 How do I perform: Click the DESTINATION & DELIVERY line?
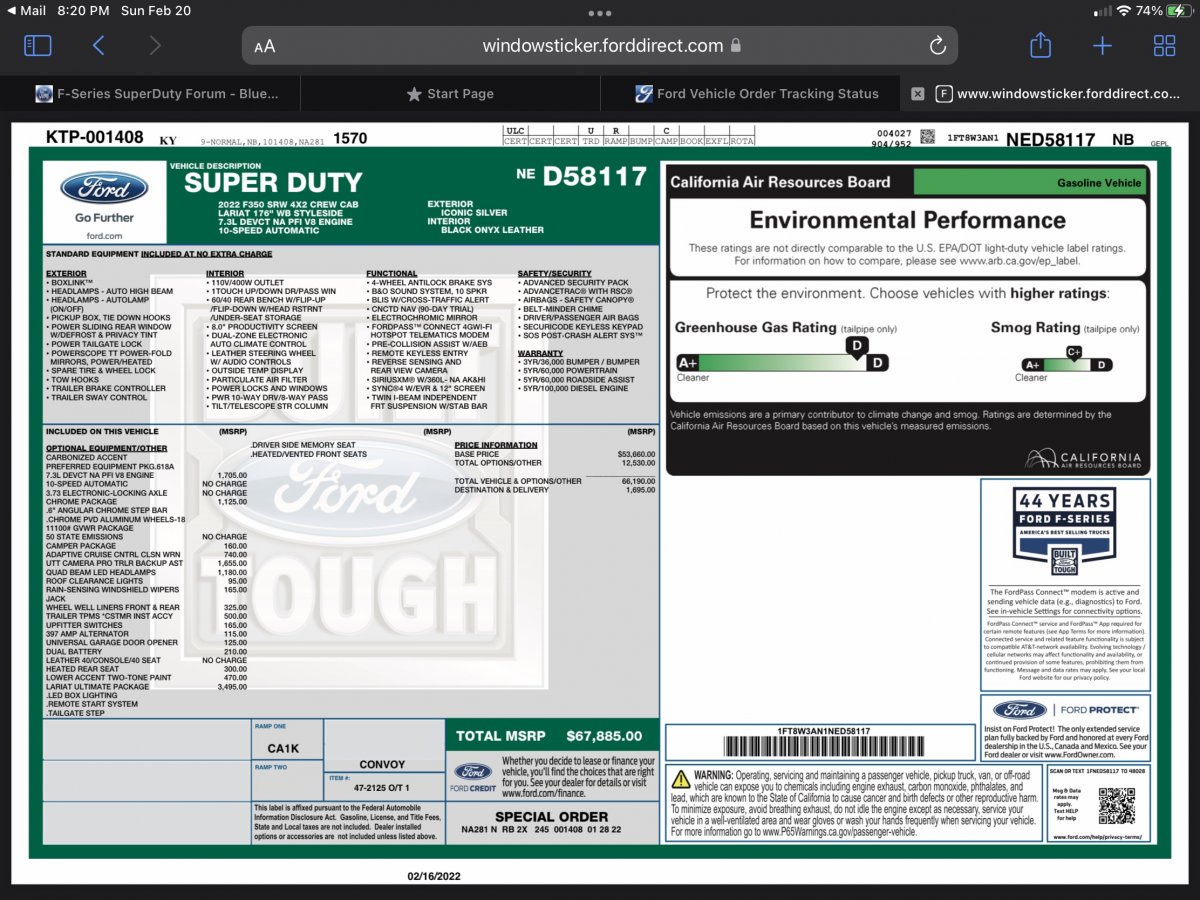[x=555, y=490]
